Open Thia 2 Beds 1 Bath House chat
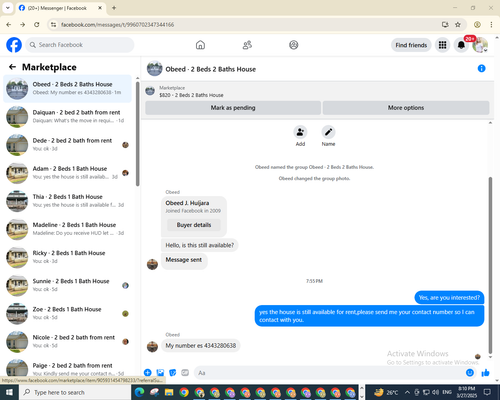Screen dimensions: 500x400 pos(68,201)
